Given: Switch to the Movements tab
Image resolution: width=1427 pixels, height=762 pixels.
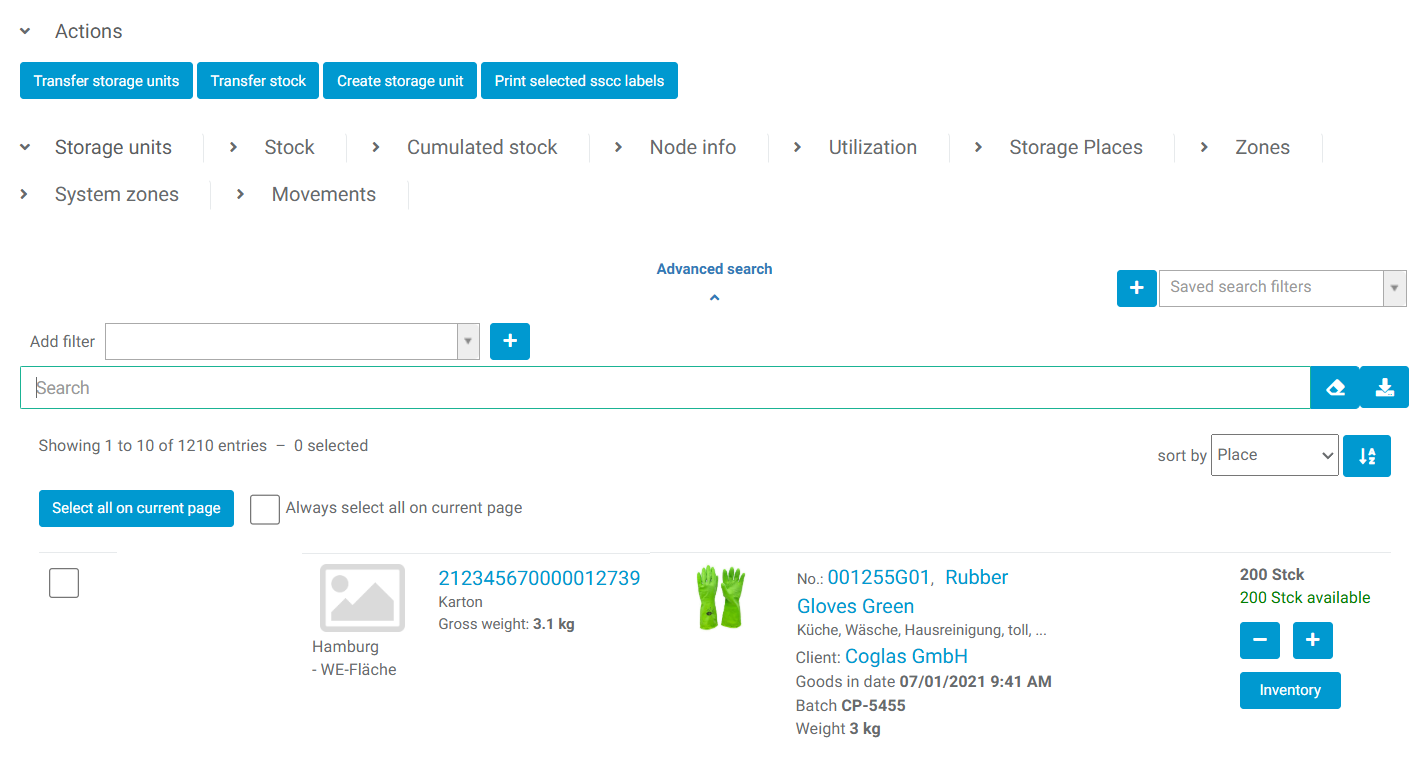Looking at the screenshot, I should 323,194.
